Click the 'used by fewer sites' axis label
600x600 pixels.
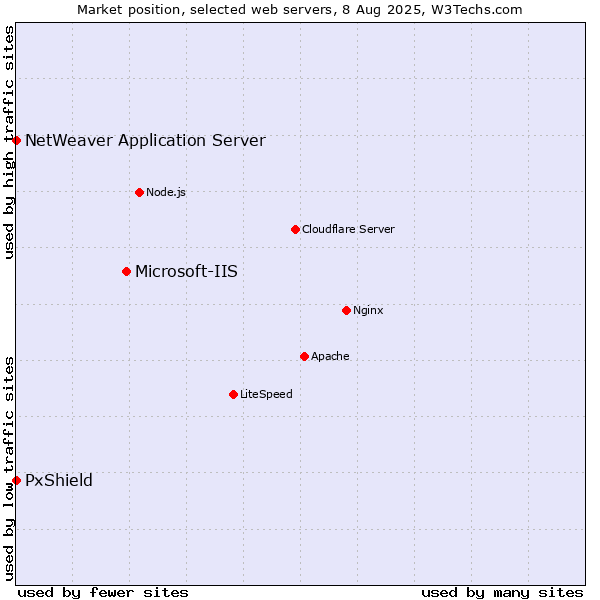pyautogui.click(x=103, y=593)
